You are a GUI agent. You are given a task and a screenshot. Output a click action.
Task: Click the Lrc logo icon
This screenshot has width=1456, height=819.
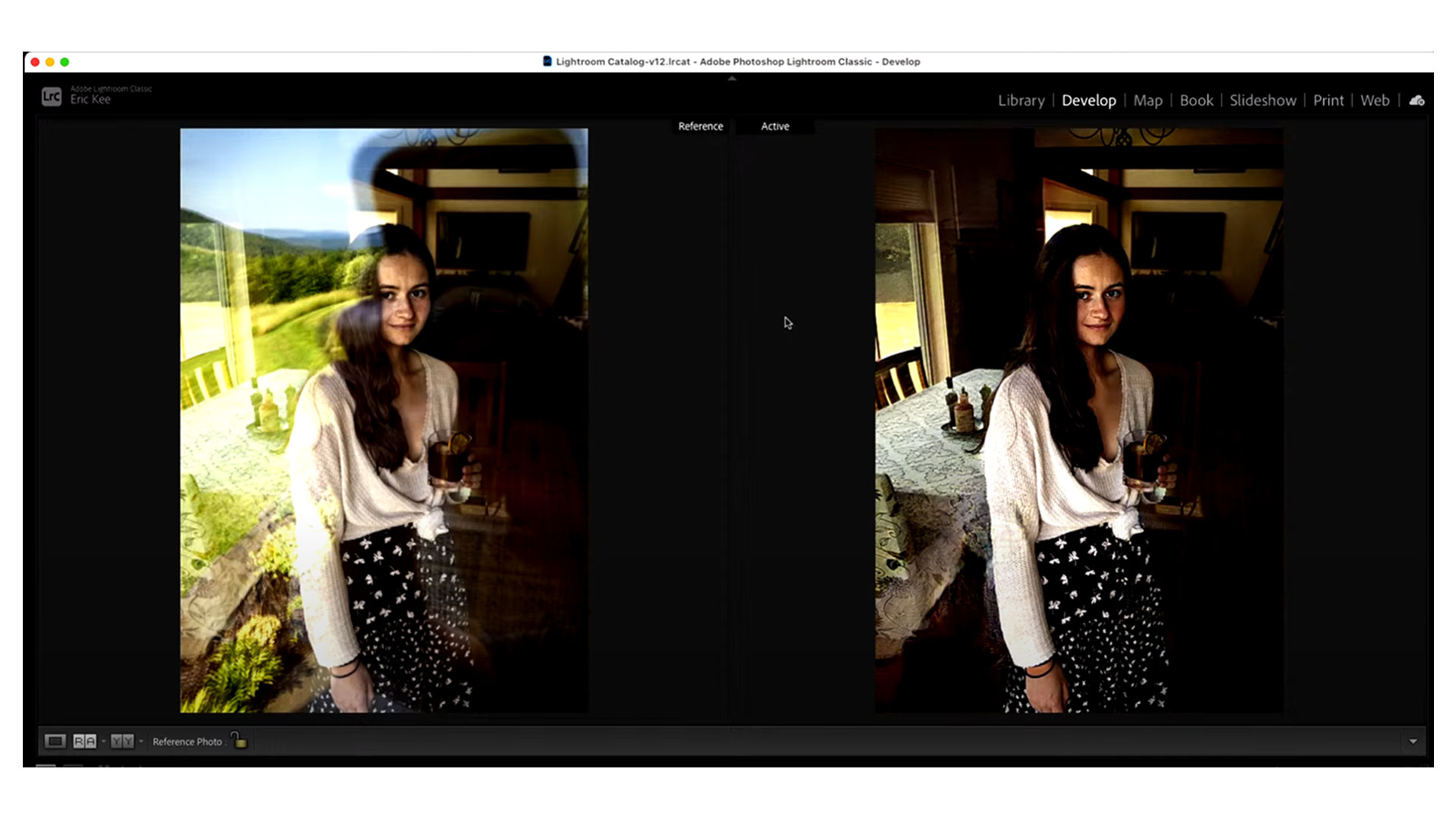point(51,96)
